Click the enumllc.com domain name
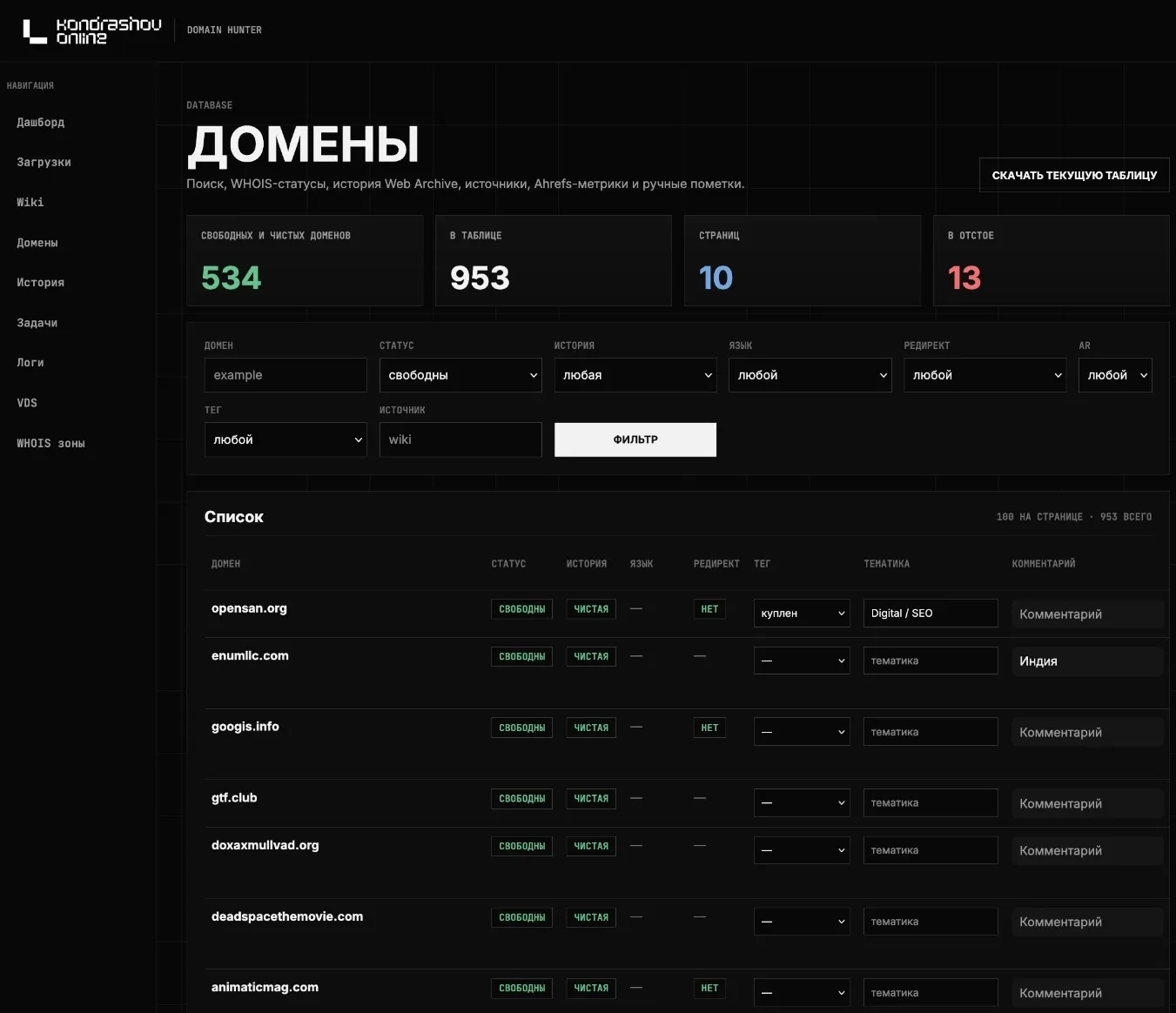 [x=250, y=655]
